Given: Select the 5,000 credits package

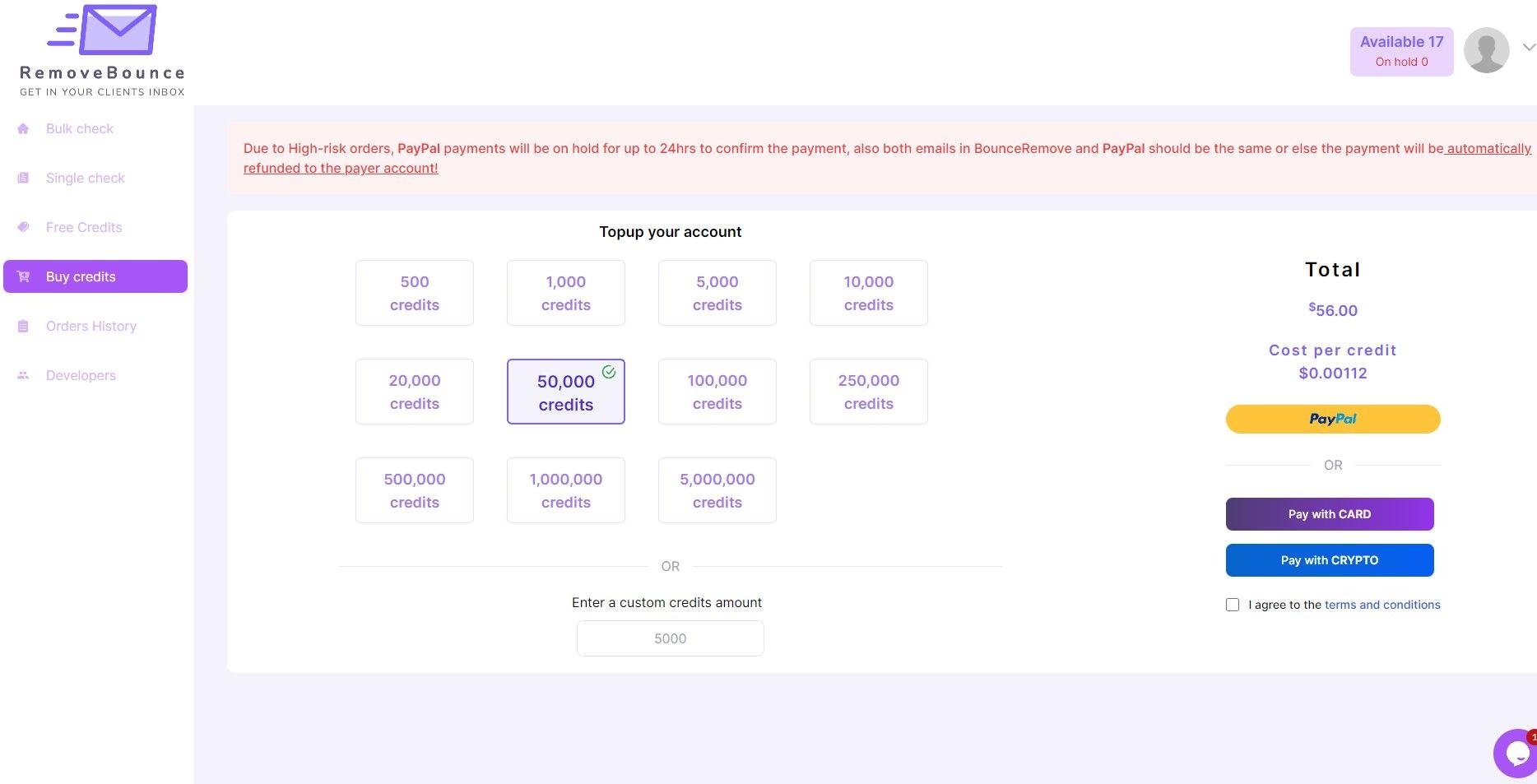Looking at the screenshot, I should click(x=717, y=293).
